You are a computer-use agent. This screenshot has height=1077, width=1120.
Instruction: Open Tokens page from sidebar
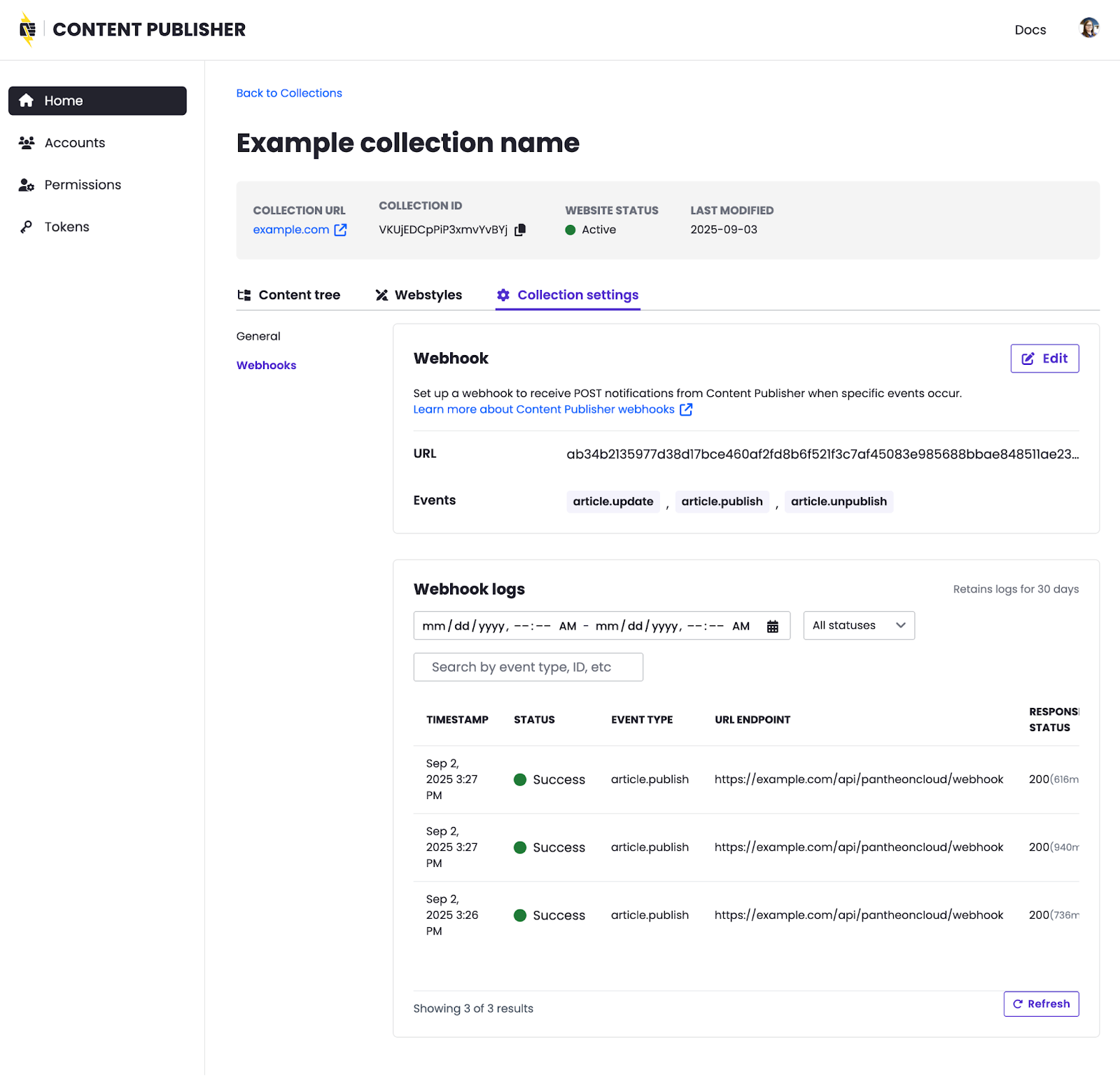(x=66, y=227)
